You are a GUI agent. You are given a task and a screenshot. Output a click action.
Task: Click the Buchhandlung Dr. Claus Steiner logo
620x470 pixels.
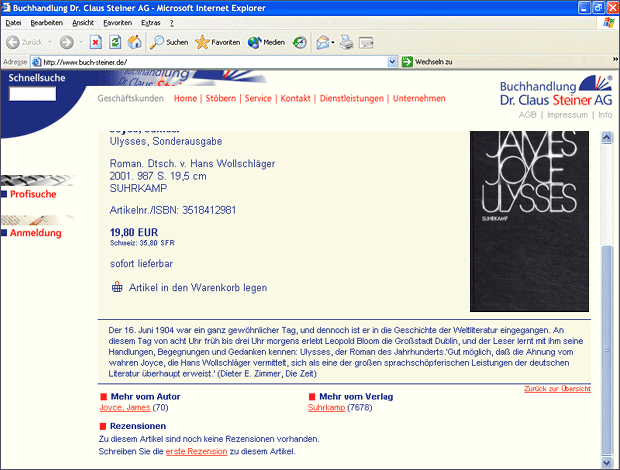(x=556, y=91)
